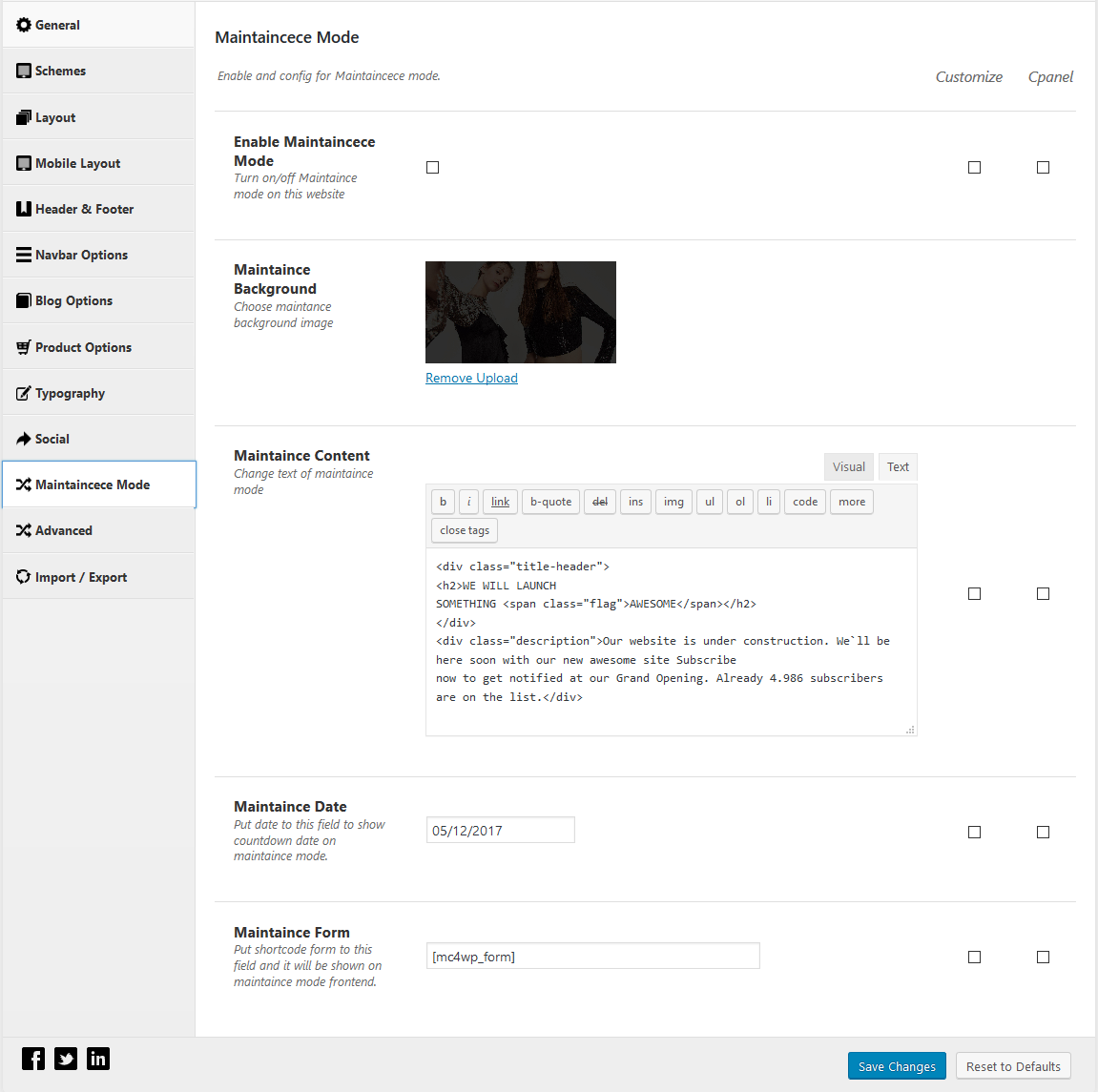Tick Customize checkbox for Maintaince Date
Screen dimensions: 1098x1092
[974, 832]
